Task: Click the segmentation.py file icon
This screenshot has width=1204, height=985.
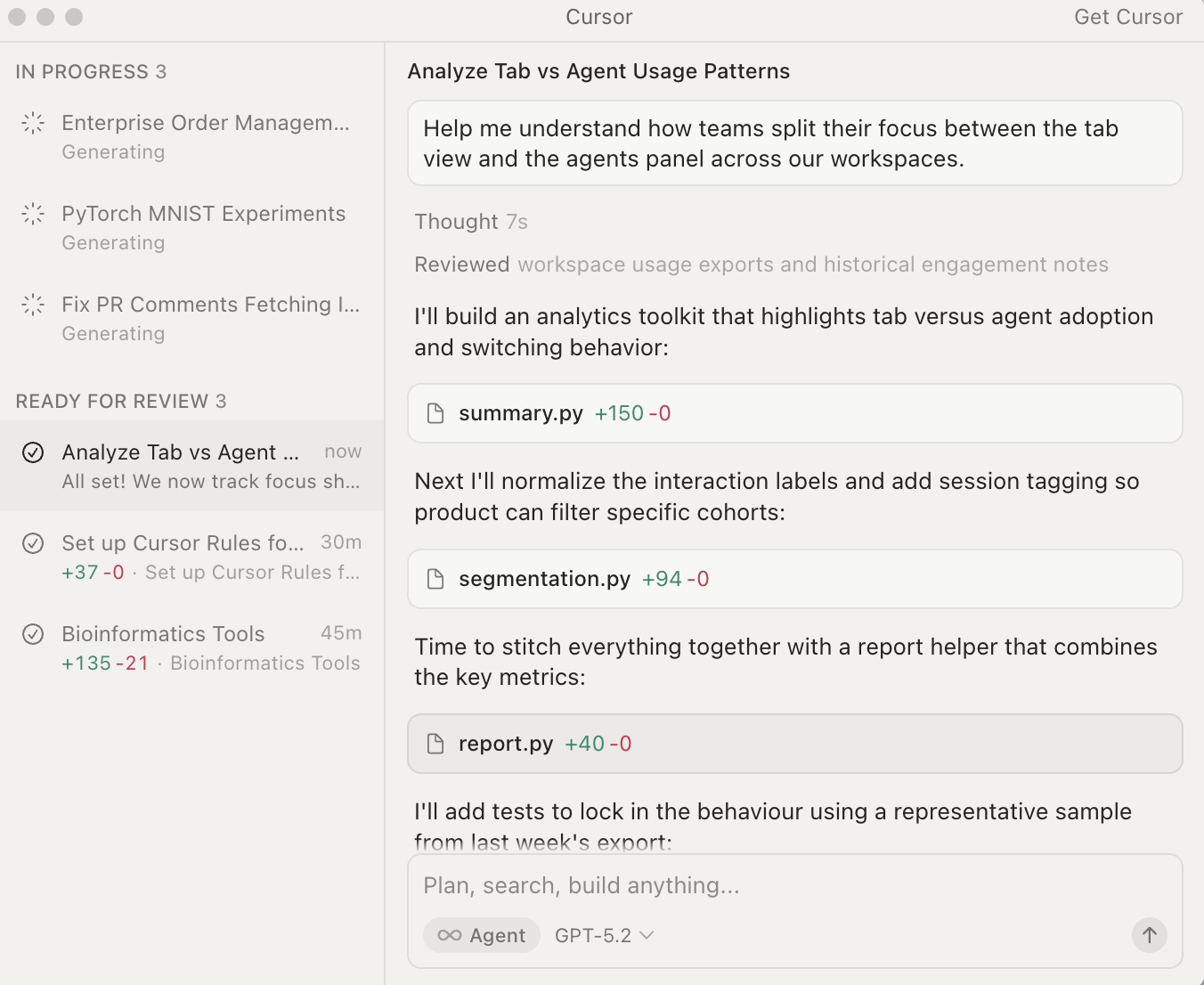Action: click(435, 579)
